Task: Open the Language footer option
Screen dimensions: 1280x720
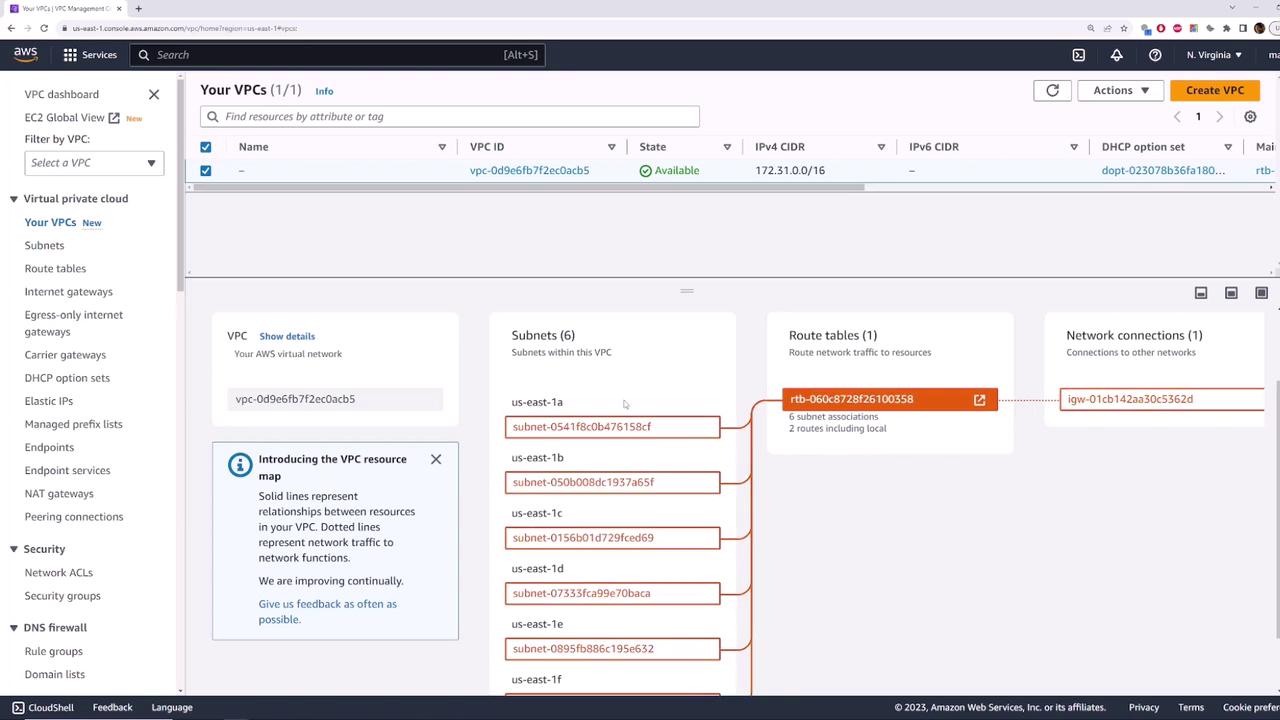Action: point(172,708)
